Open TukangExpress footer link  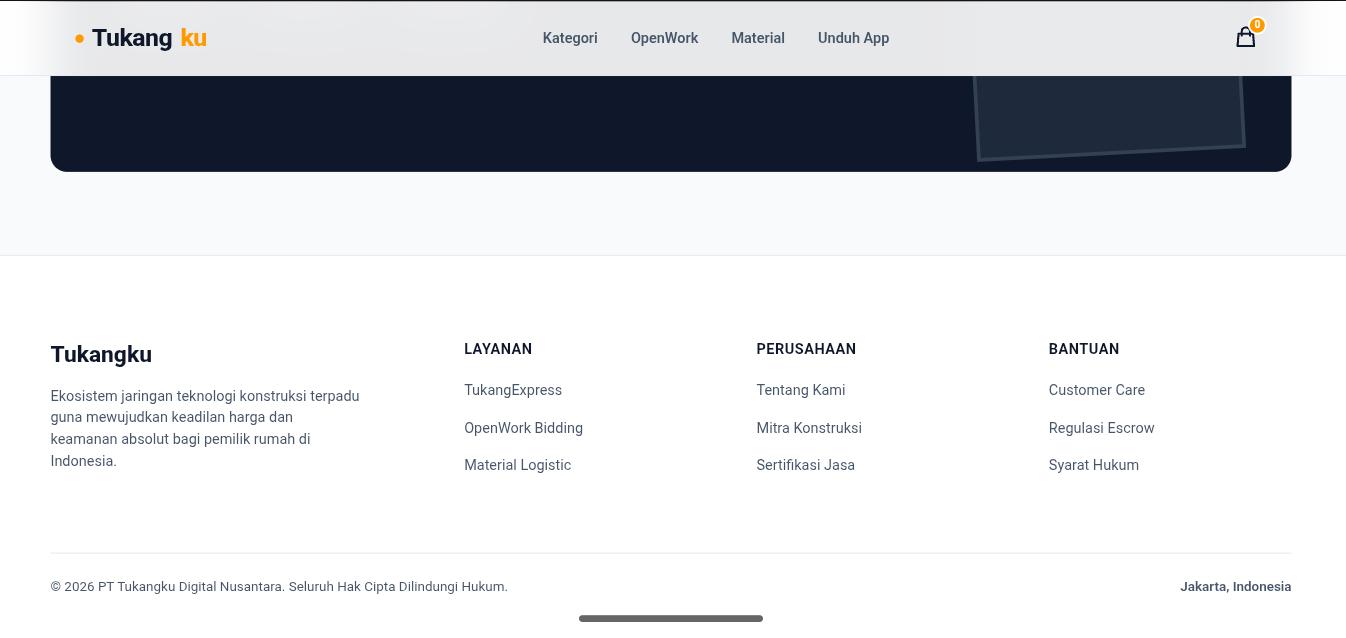click(513, 390)
